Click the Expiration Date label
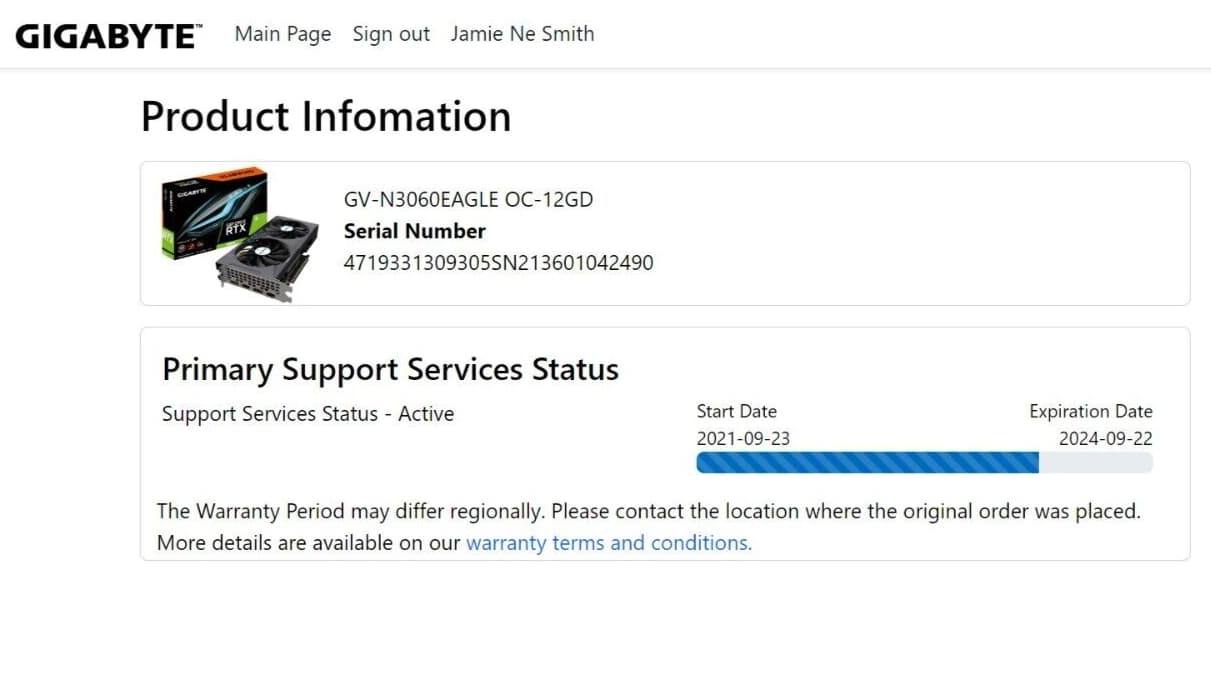The height and width of the screenshot is (677, 1211). [x=1090, y=411]
